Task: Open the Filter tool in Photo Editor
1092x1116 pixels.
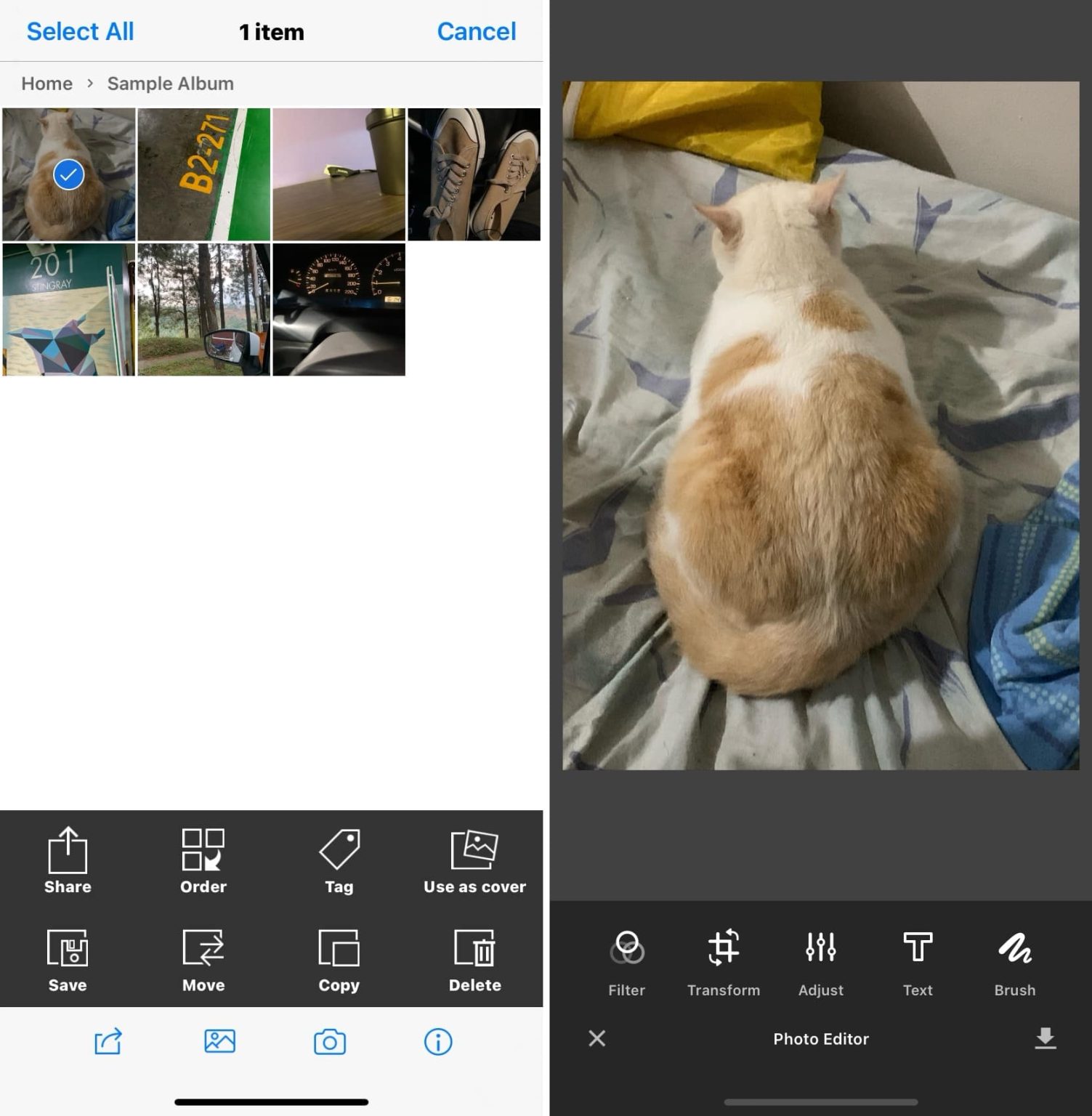Action: [x=626, y=959]
